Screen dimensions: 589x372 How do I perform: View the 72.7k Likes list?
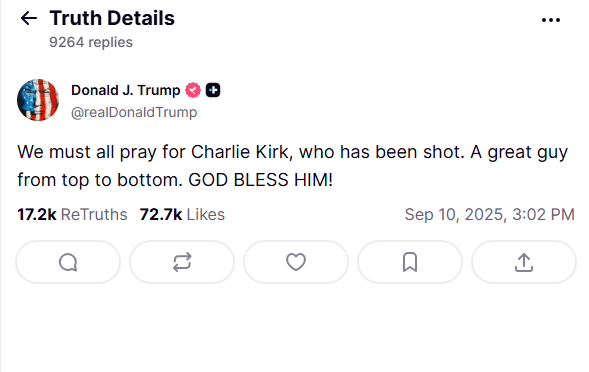point(182,215)
